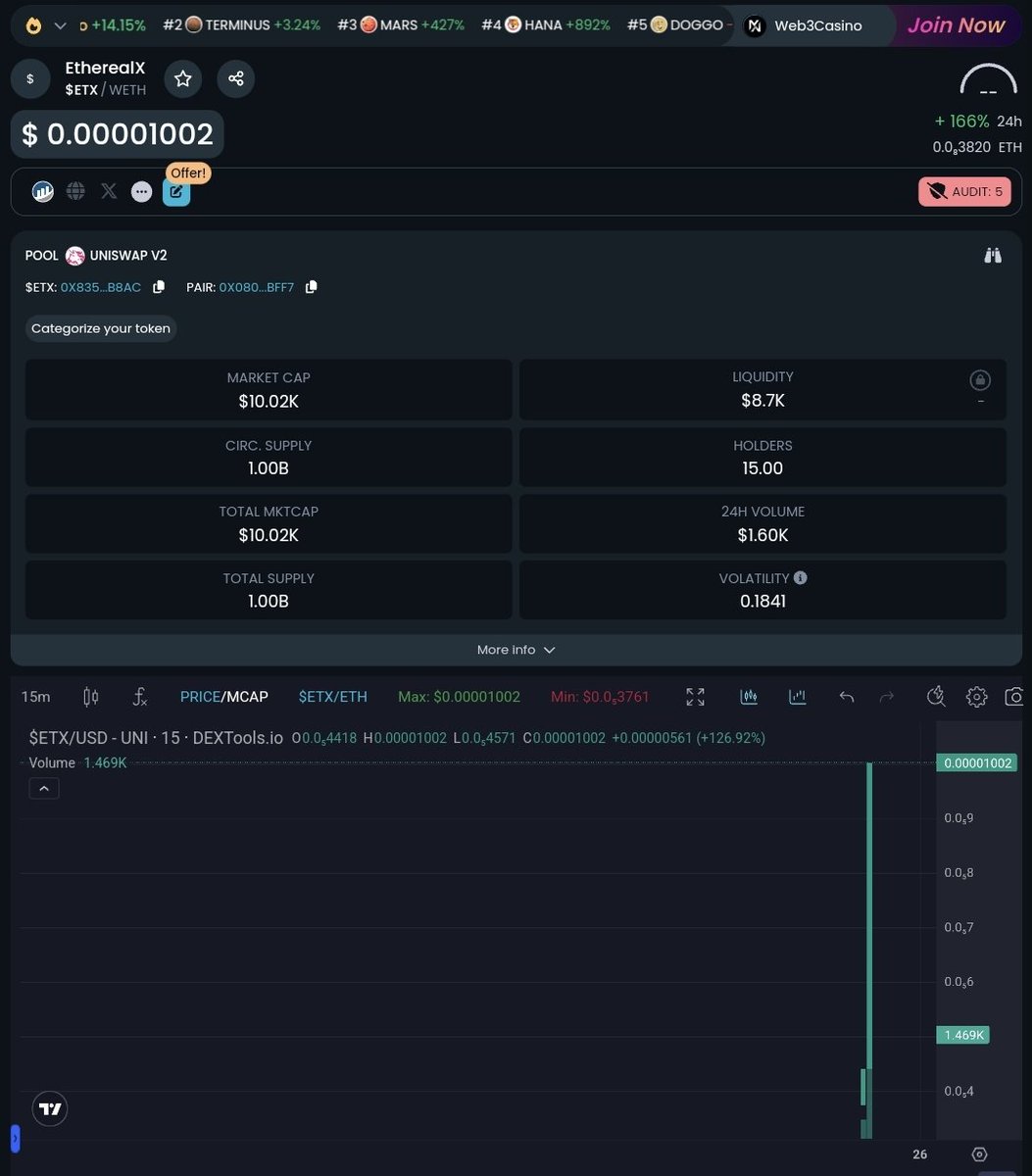The width and height of the screenshot is (1032, 1176).
Task: Open pool explorer binoculars icon
Action: 994,256
